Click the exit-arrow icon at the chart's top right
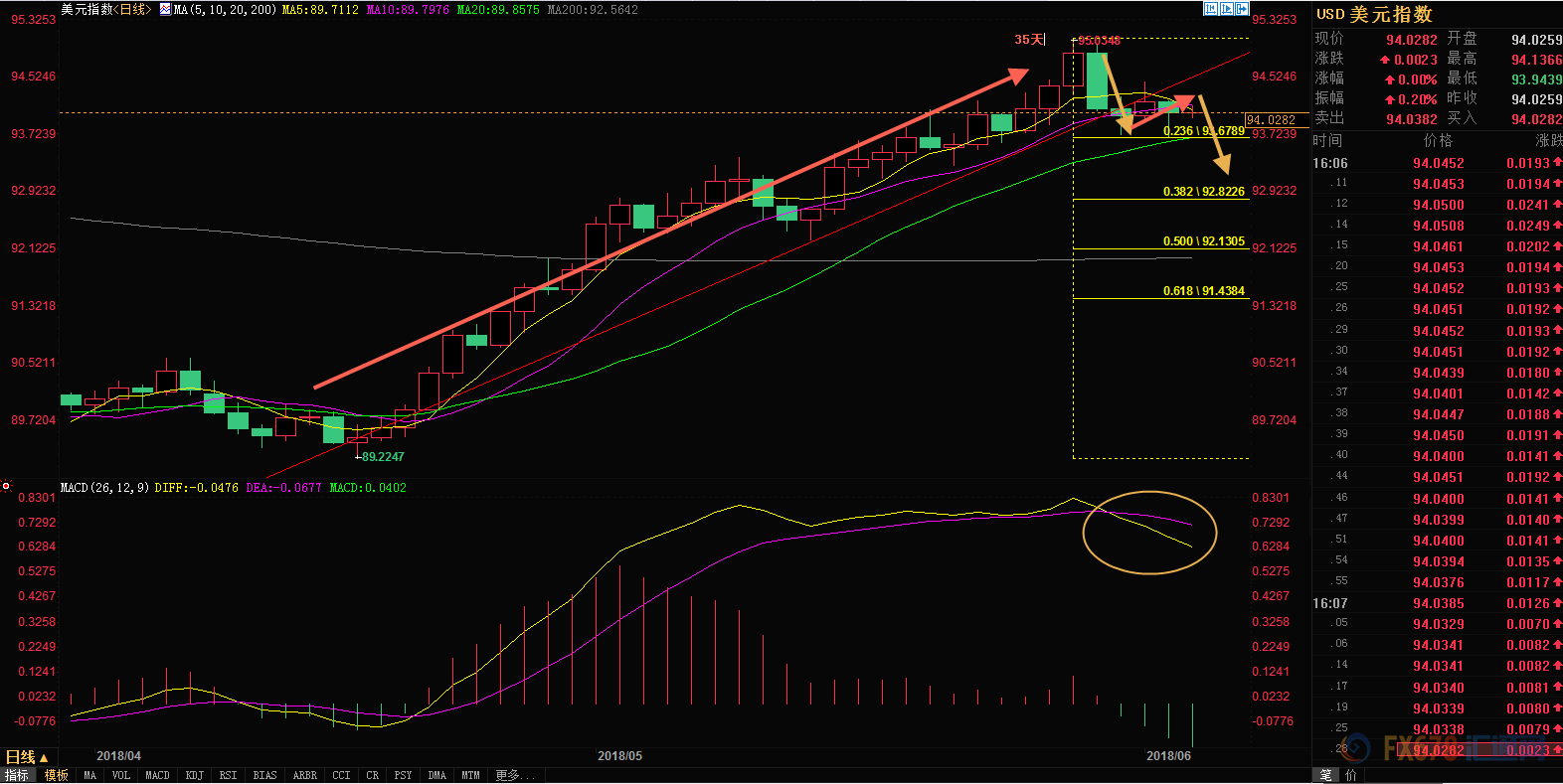Screen dimensions: 1563x784 pyautogui.click(x=1241, y=8)
